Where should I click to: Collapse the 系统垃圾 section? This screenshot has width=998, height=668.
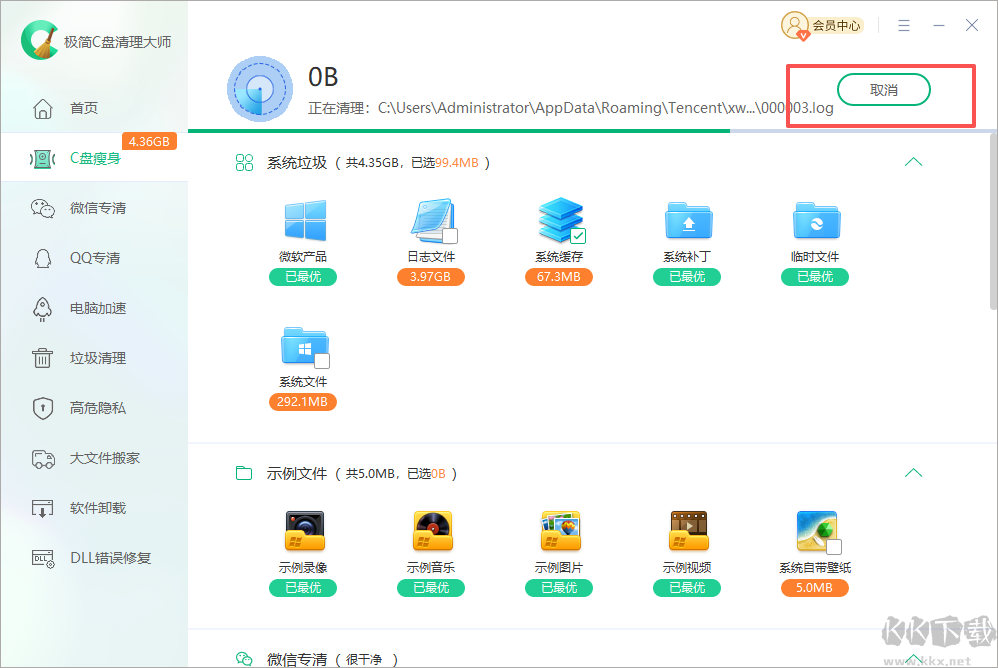click(912, 161)
